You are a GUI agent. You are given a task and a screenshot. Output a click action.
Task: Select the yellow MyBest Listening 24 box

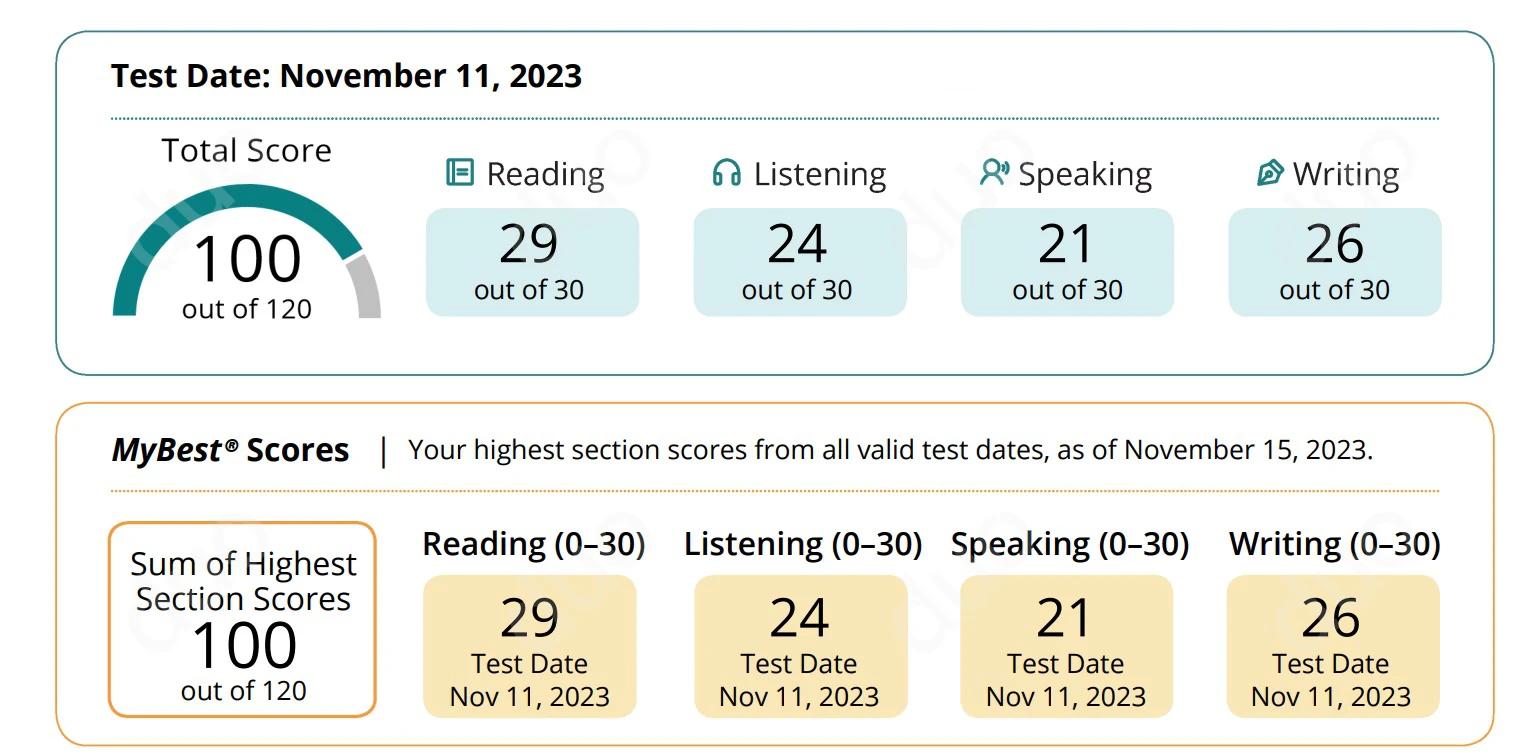tap(799, 645)
